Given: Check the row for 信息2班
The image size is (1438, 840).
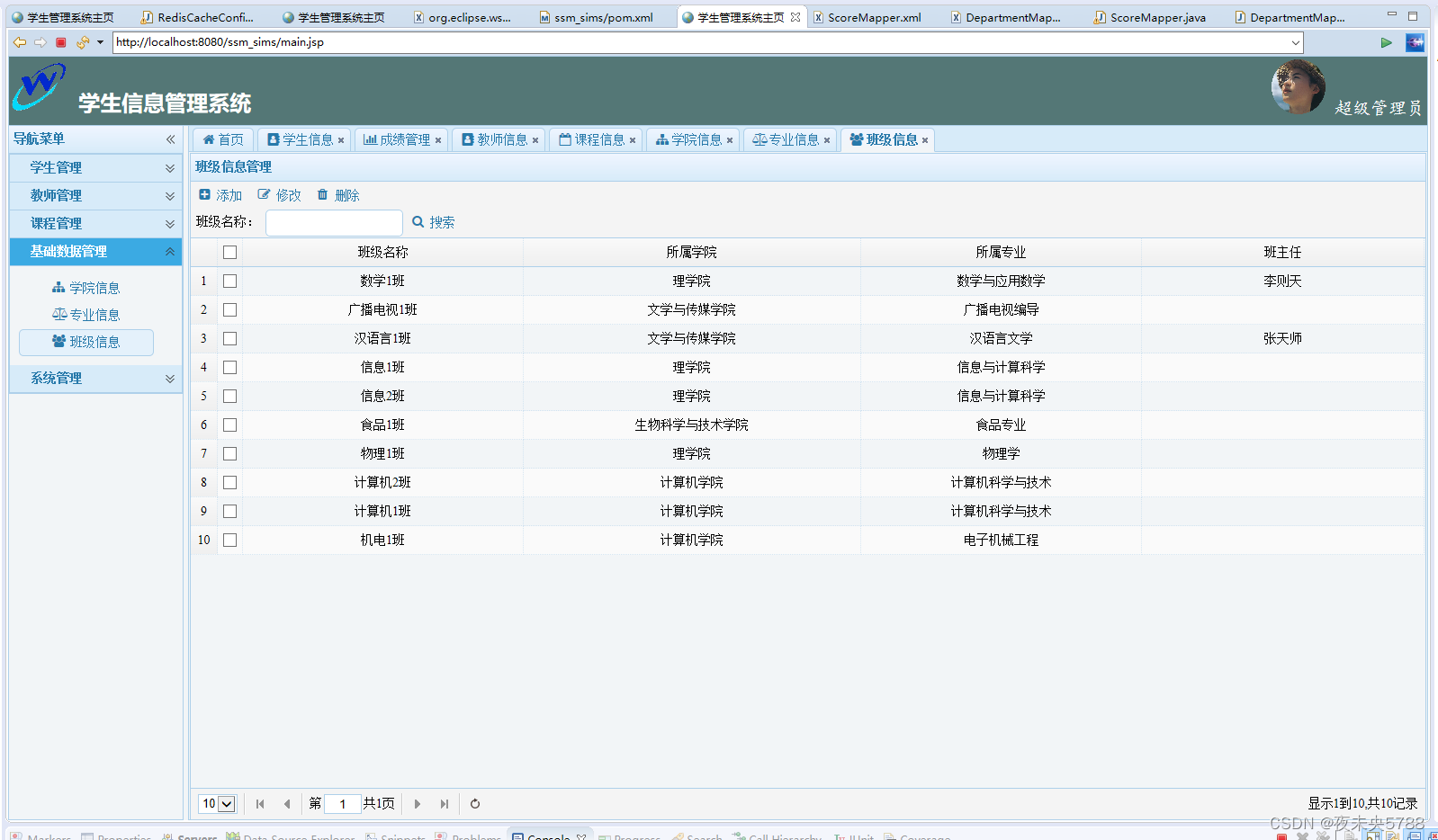Looking at the screenshot, I should point(229,397).
